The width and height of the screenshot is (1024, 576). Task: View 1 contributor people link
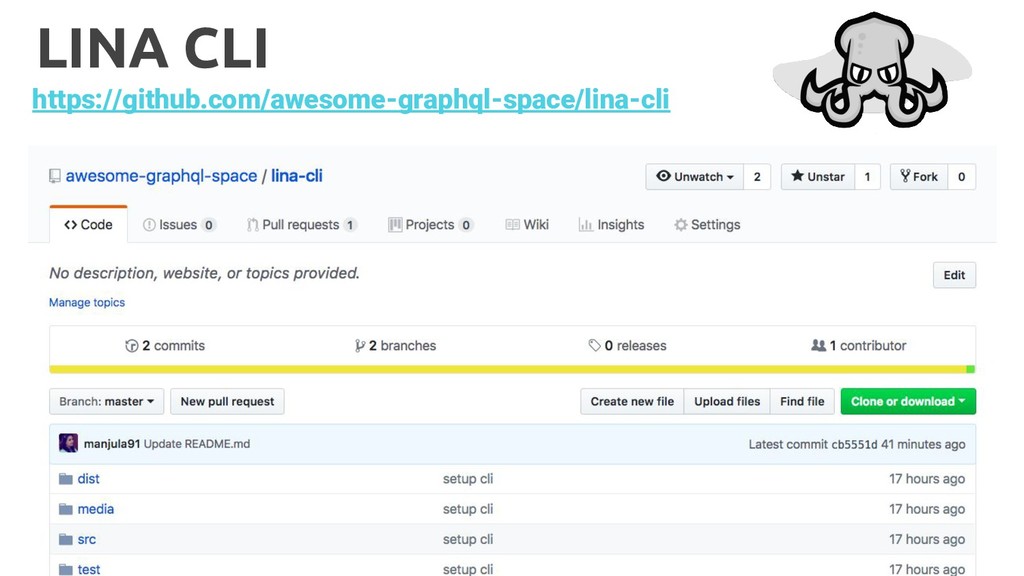(858, 346)
